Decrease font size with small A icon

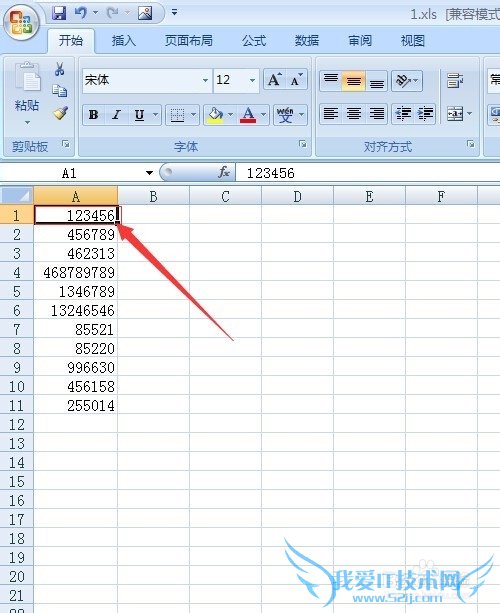point(297,80)
